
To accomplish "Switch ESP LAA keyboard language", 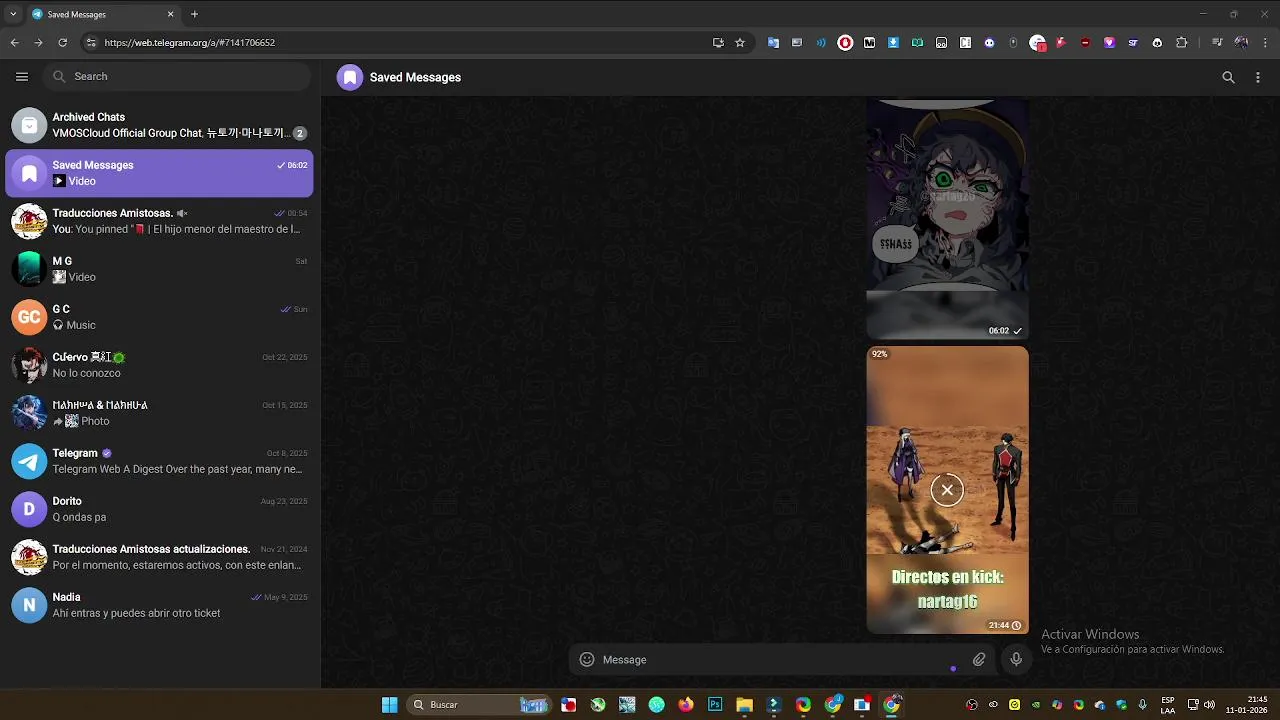I will pyautogui.click(x=1168, y=705).
